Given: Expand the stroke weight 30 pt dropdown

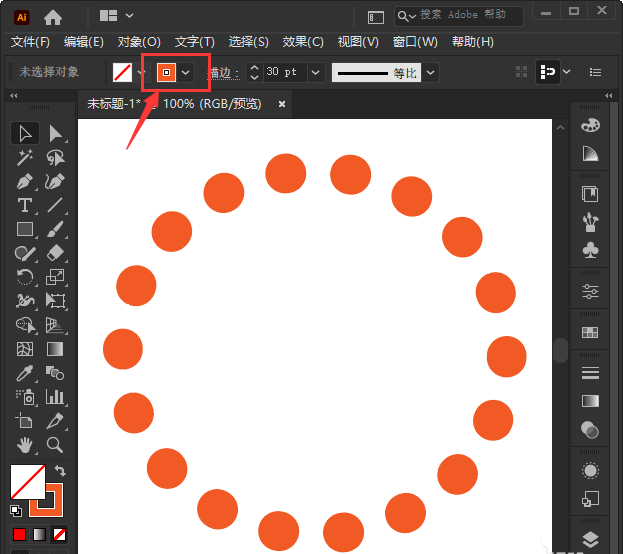Looking at the screenshot, I should pos(316,72).
